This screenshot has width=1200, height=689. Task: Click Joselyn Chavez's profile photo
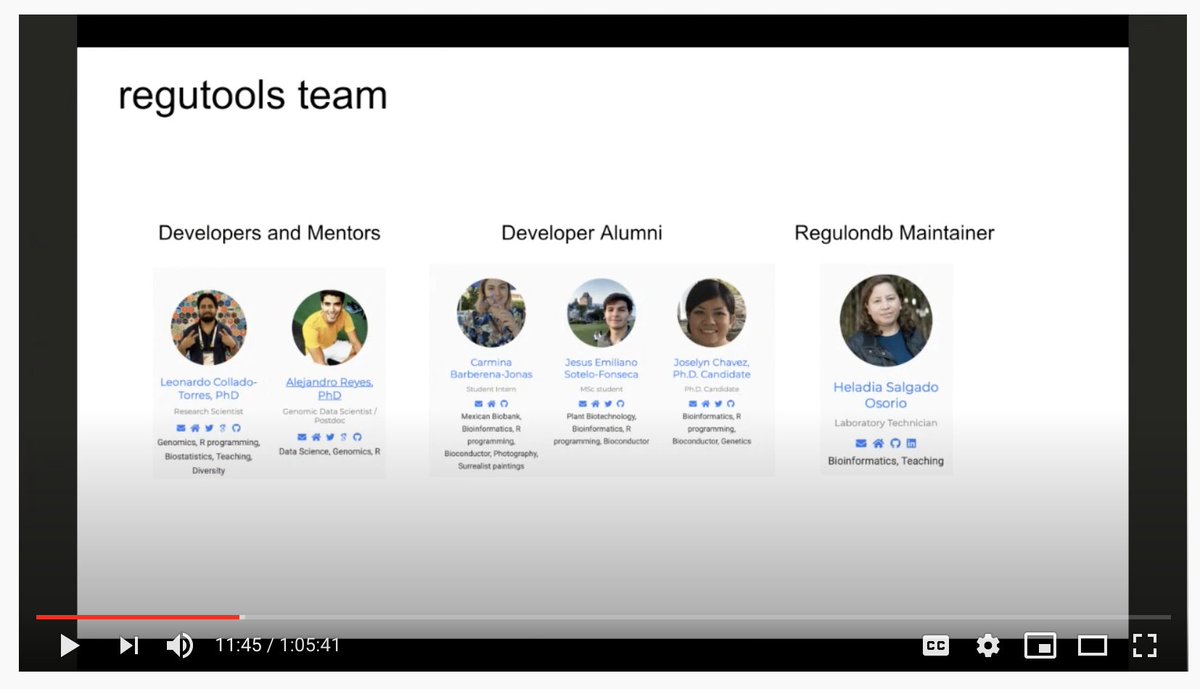point(711,312)
